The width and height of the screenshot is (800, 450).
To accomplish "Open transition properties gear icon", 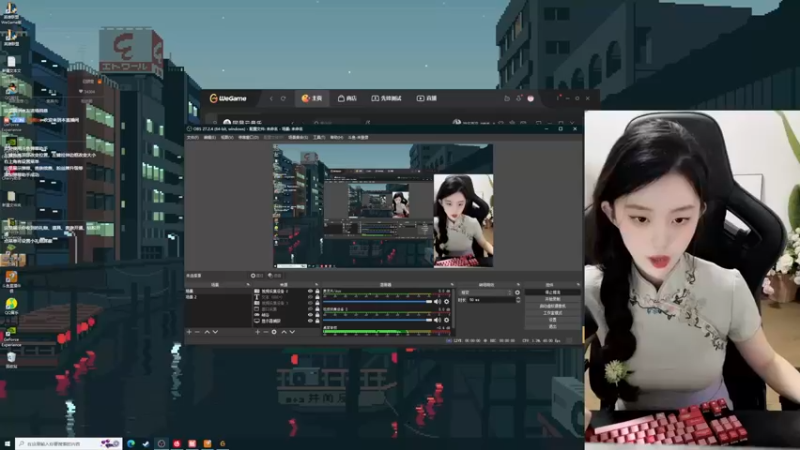I will [x=517, y=292].
